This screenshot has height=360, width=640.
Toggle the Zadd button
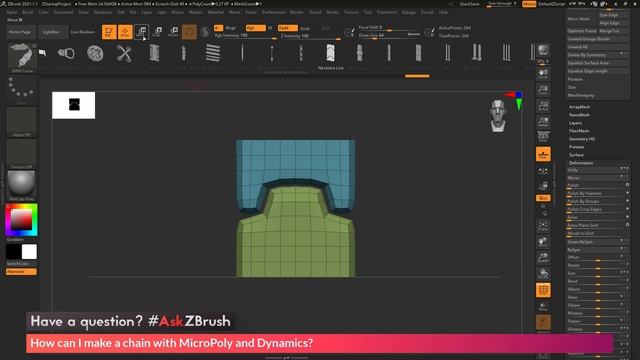(288, 28)
